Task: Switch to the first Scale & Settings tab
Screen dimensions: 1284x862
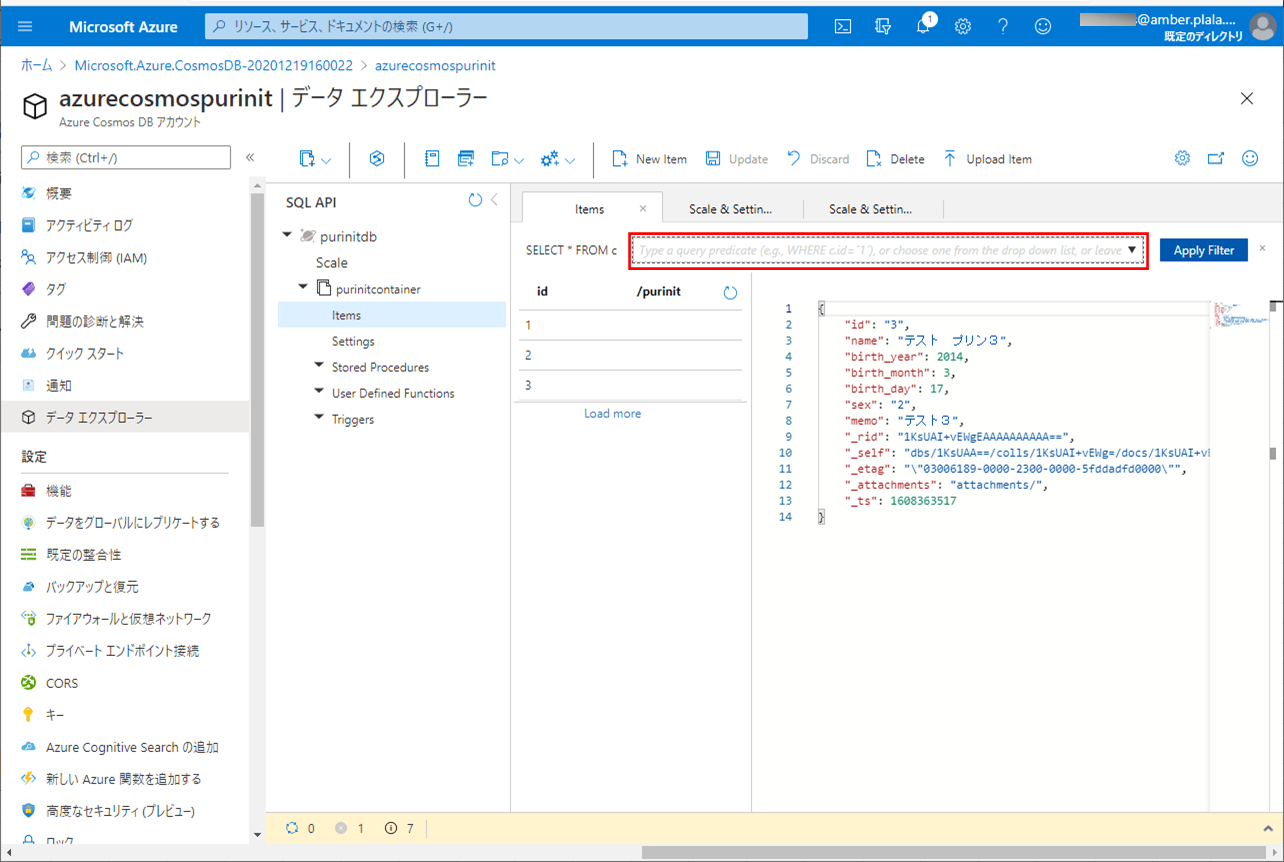Action: click(731, 209)
